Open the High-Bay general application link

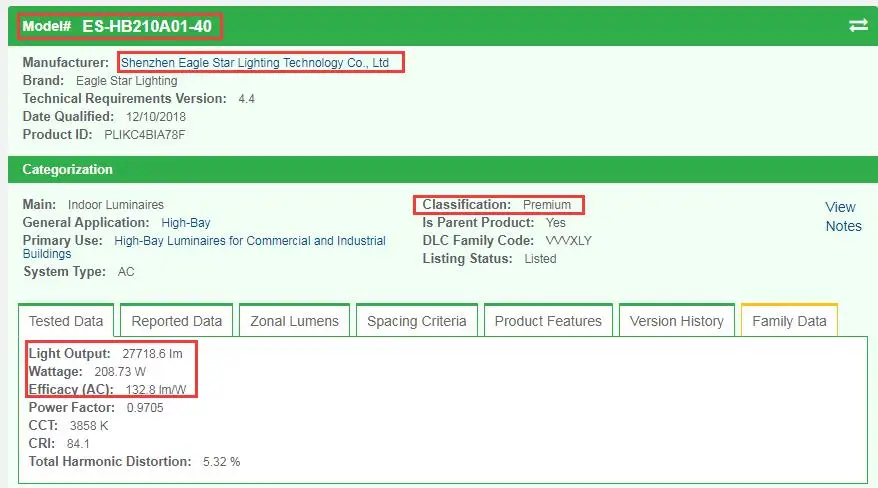tap(186, 223)
